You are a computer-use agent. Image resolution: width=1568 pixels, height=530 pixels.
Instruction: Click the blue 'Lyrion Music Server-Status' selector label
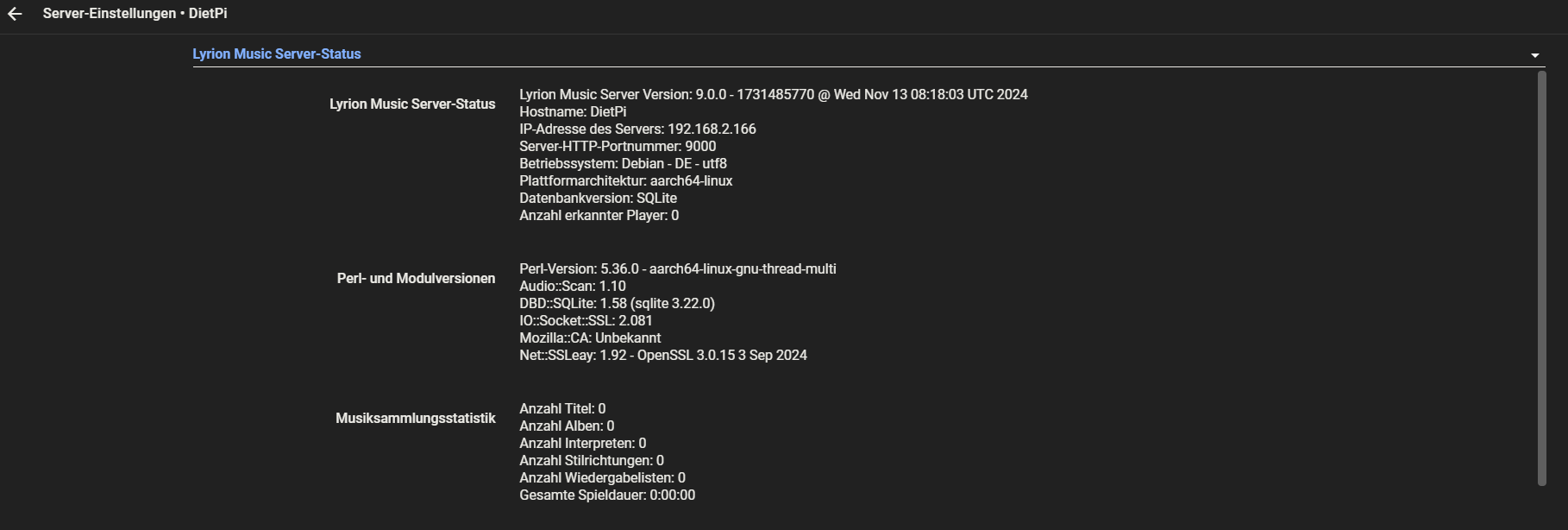click(x=277, y=54)
